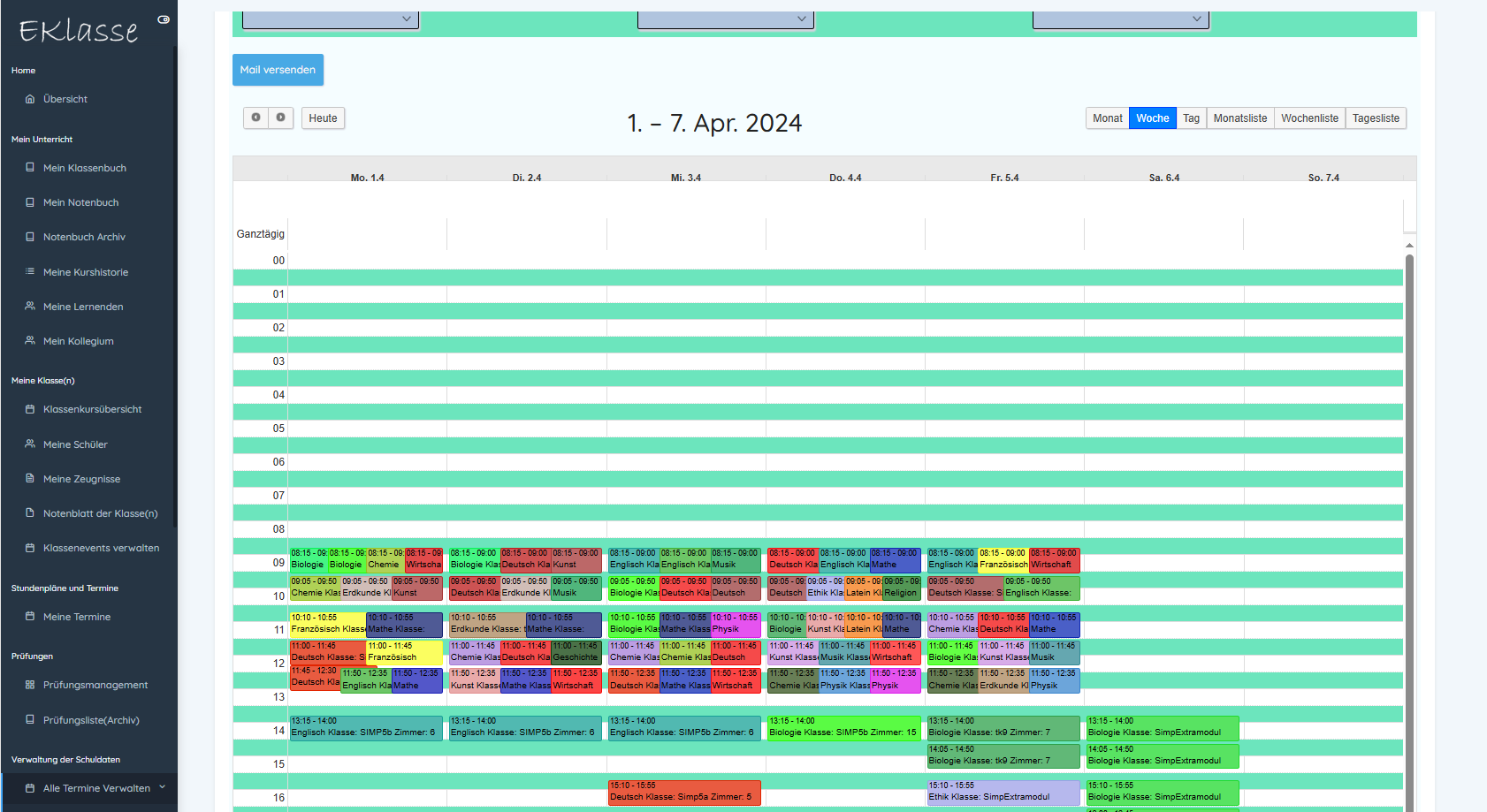Screen dimensions: 1487x812
Task: Switch to Monatsliste view
Action: pyautogui.click(x=1239, y=118)
